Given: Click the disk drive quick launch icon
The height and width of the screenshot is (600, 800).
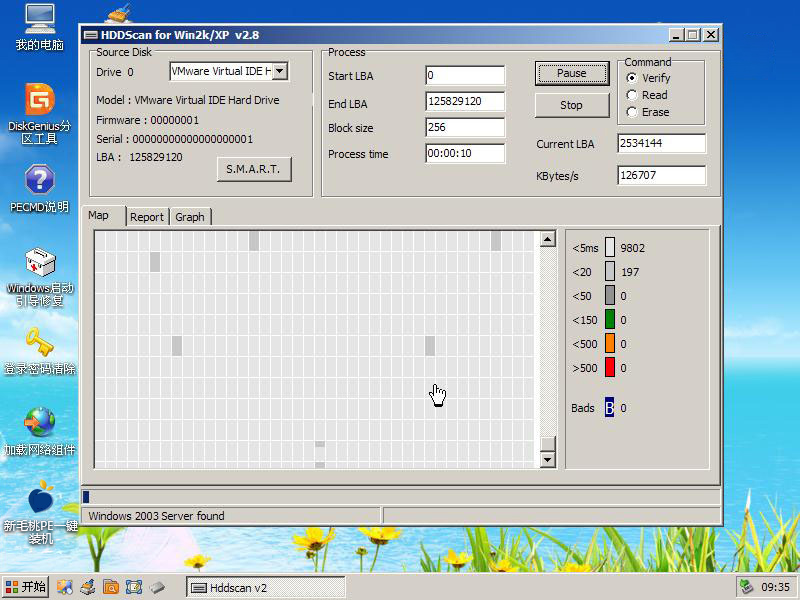Looking at the screenshot, I should click(x=157, y=587).
